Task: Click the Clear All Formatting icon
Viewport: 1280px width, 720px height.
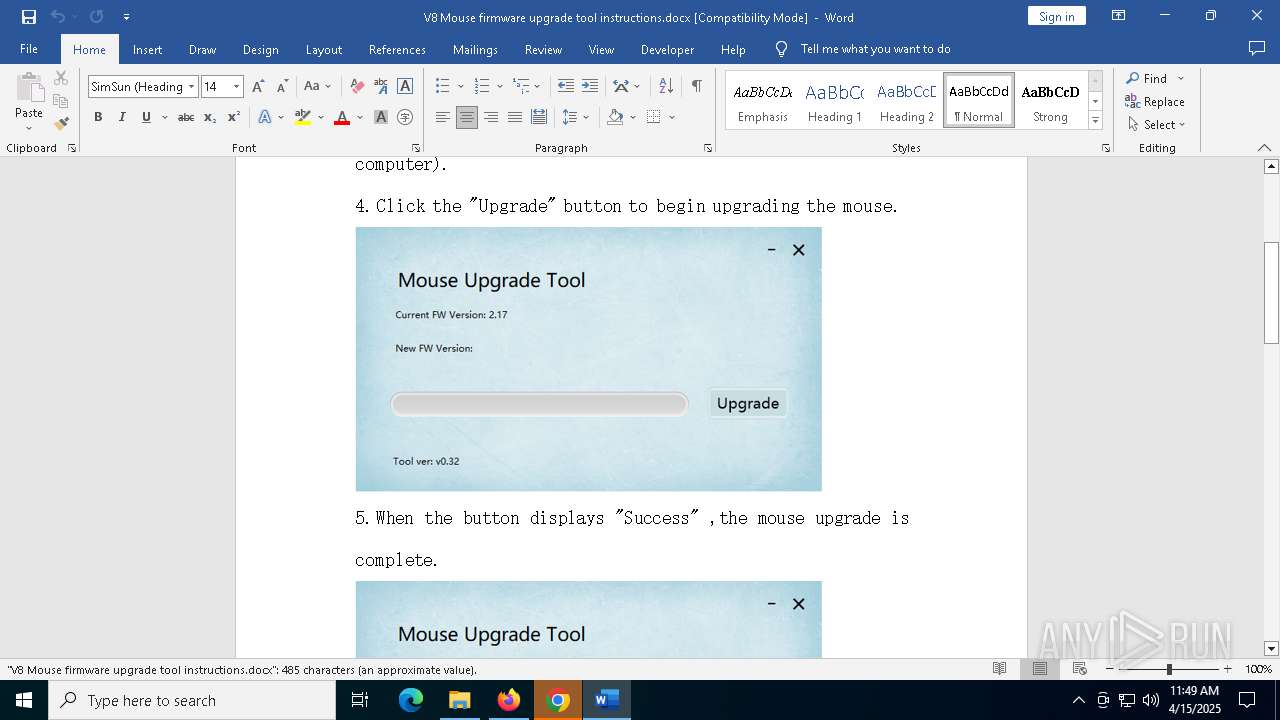Action: 357,87
